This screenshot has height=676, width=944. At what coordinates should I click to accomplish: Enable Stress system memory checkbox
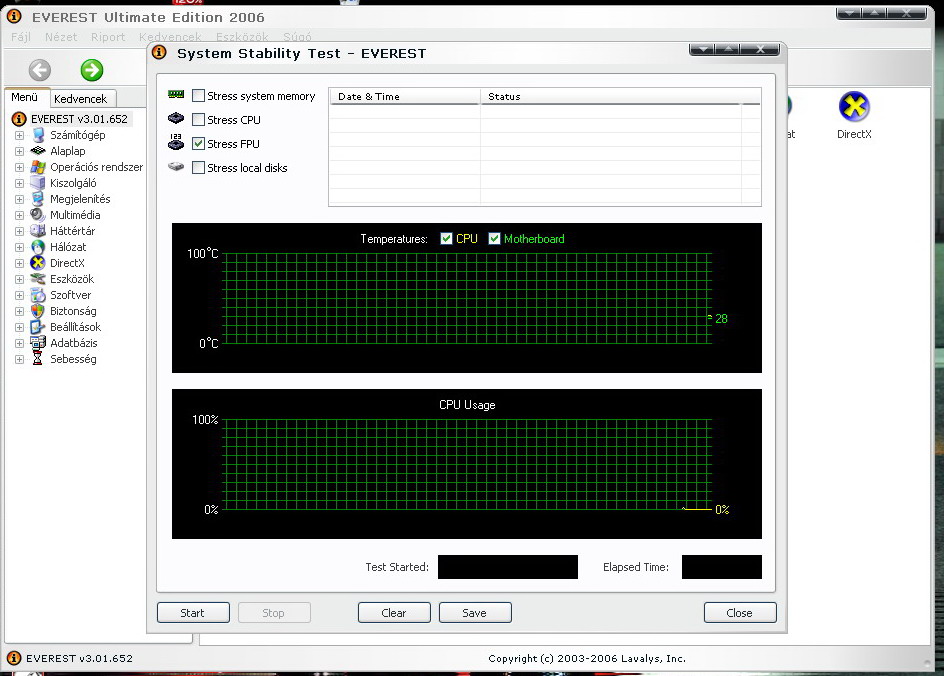[199, 96]
